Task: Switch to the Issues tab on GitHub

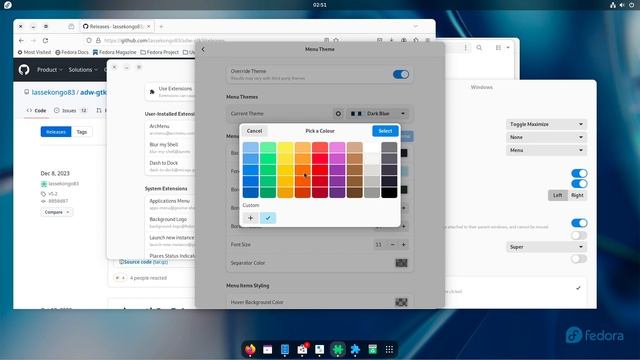Action: (70, 111)
